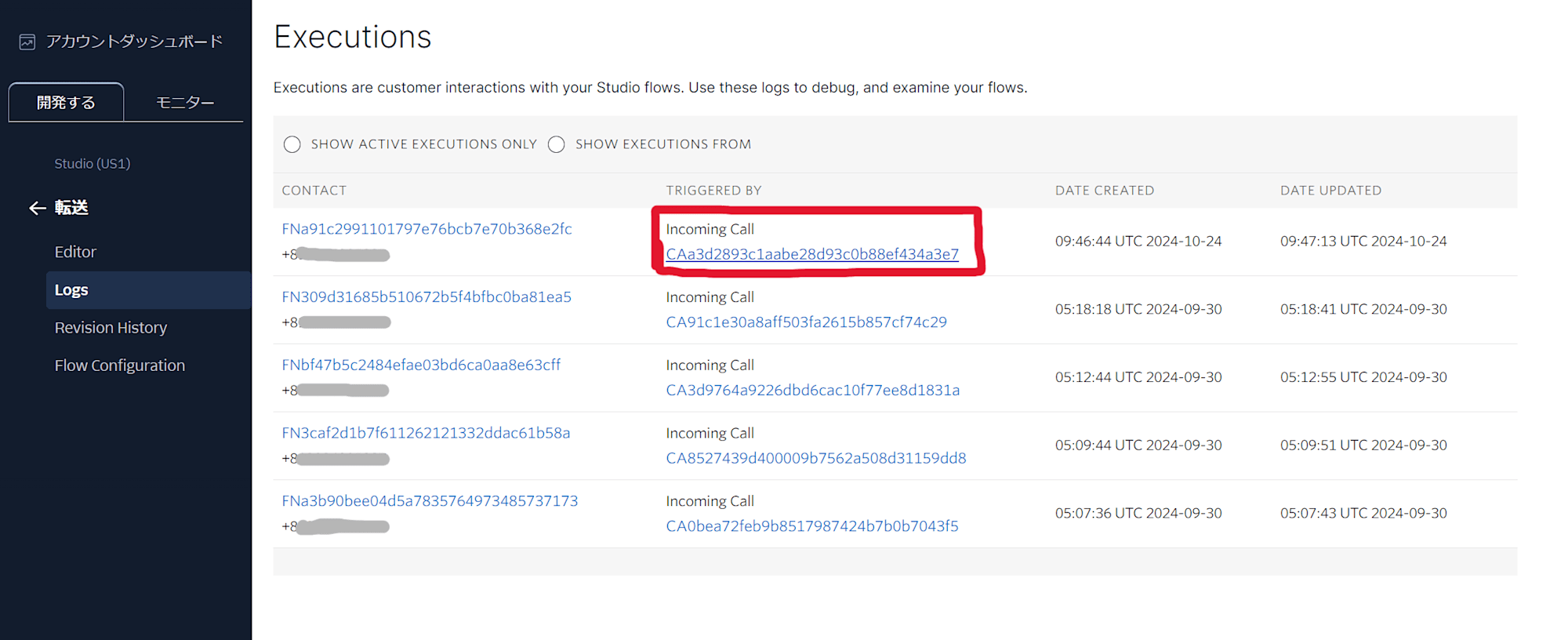This screenshot has height=640, width=1568.
Task: Select Logs in the sidebar
Action: click(149, 290)
